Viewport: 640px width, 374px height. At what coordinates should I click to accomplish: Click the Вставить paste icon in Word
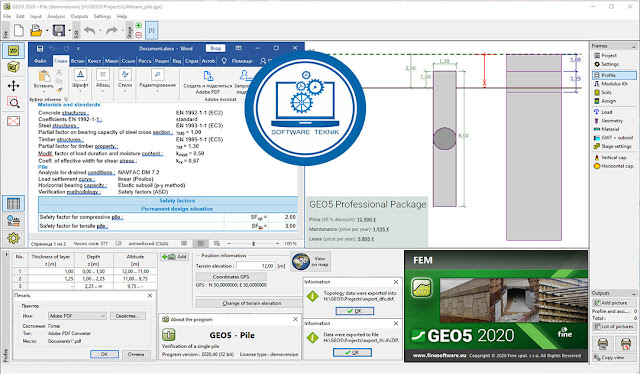pyautogui.click(x=44, y=77)
